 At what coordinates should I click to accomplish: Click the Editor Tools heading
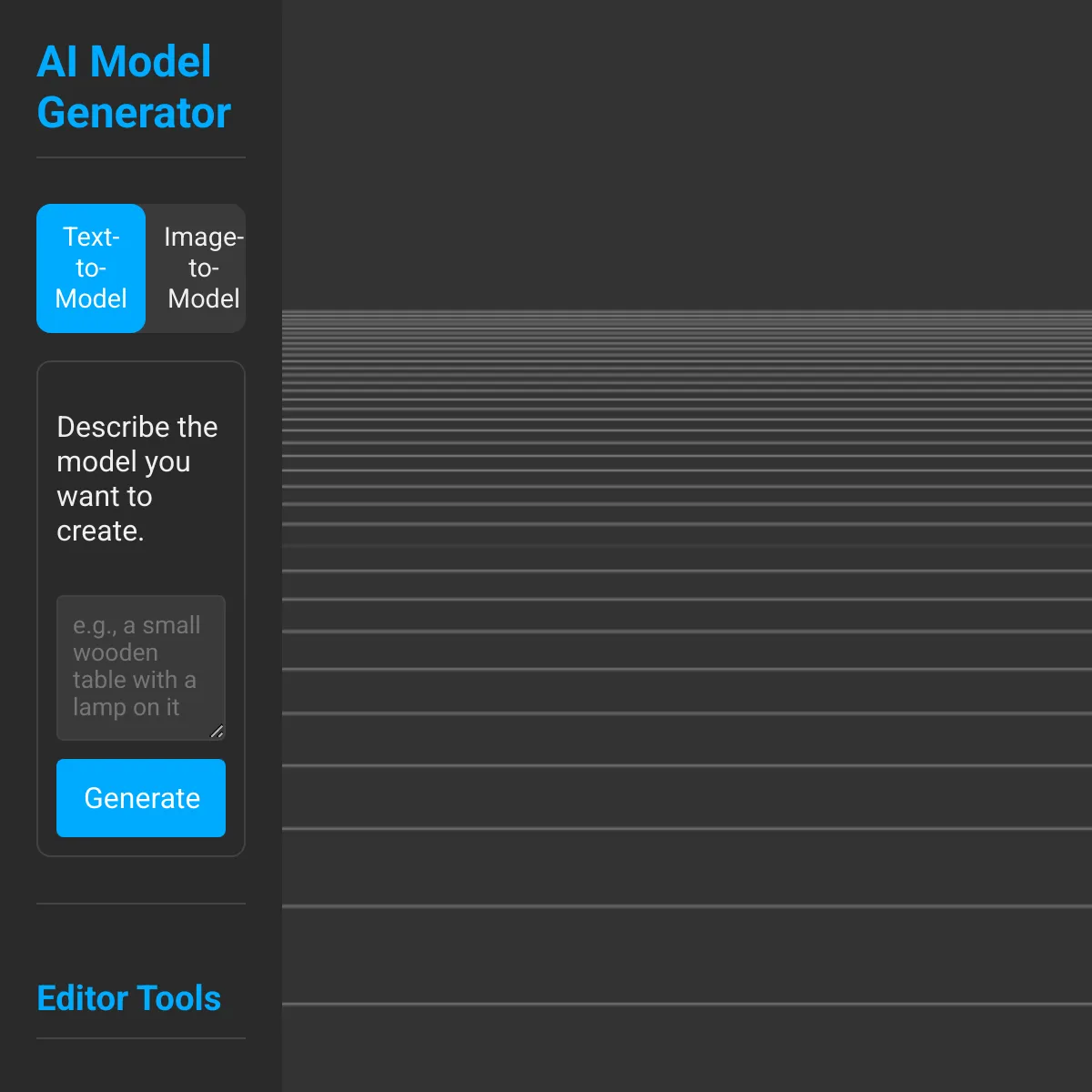click(129, 998)
